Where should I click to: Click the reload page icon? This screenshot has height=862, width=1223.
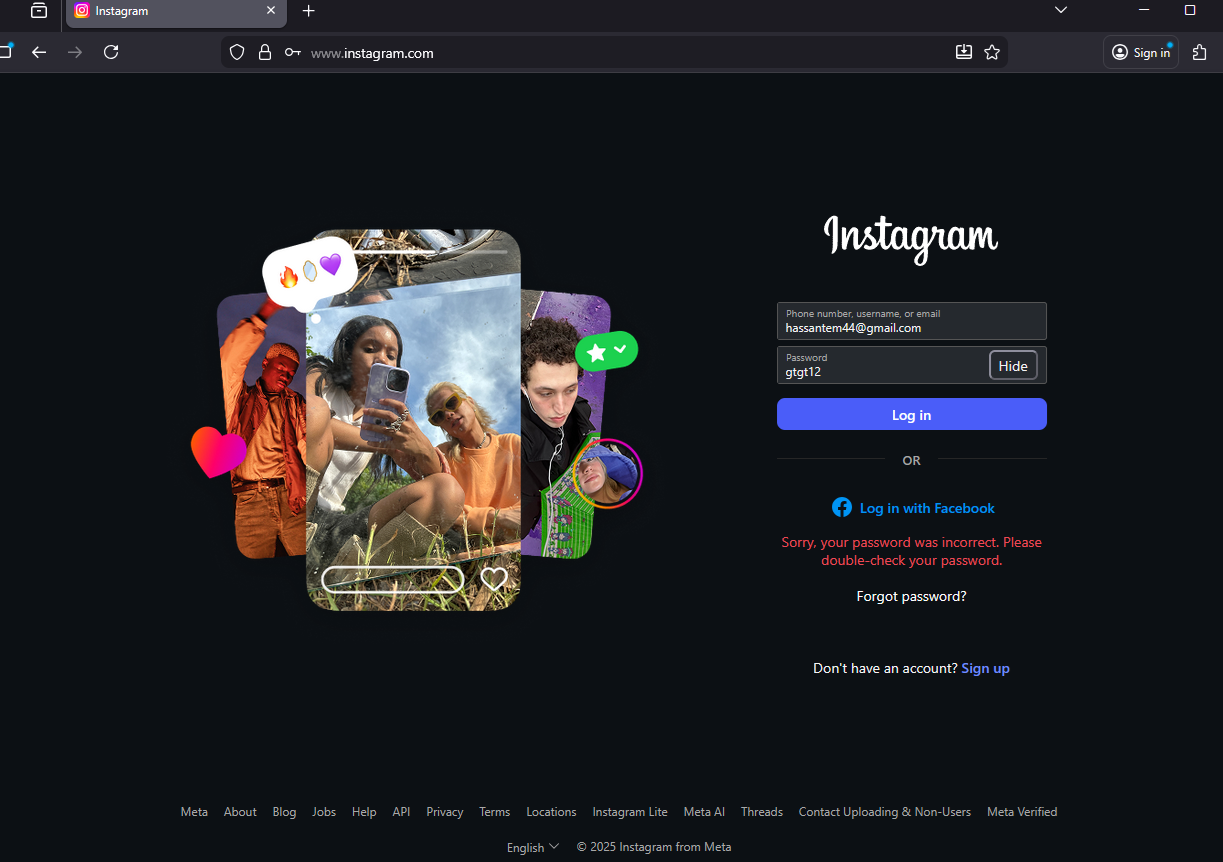(111, 52)
